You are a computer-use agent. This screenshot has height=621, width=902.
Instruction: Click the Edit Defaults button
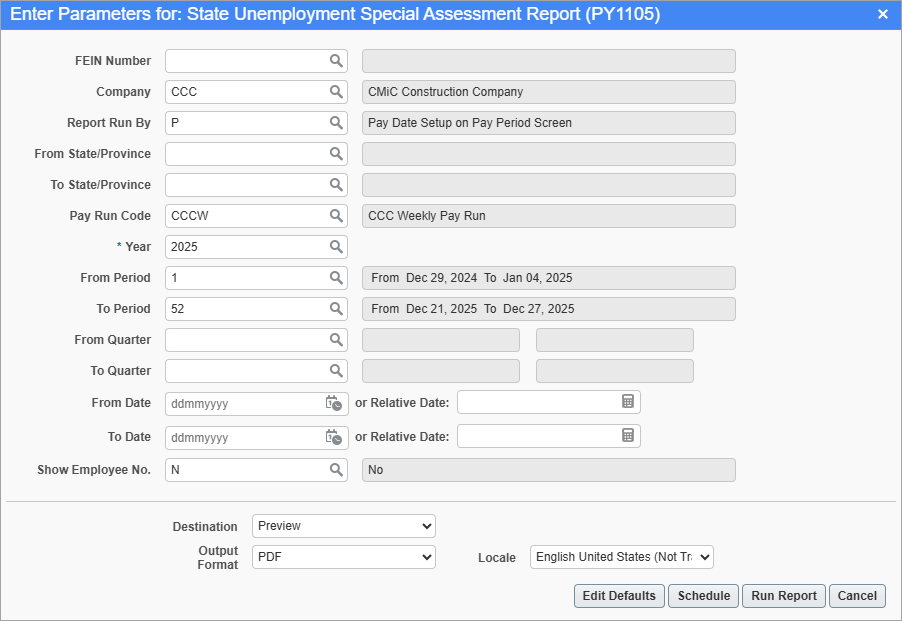point(618,595)
